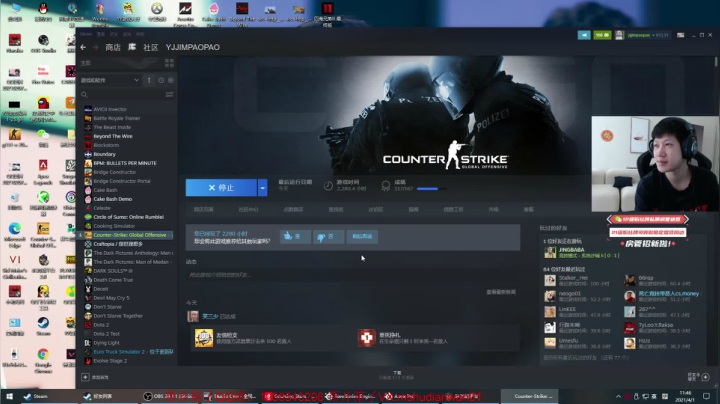Screen dimensions: 720x404
Task: Click the library search magnifier icon
Action: [84, 95]
